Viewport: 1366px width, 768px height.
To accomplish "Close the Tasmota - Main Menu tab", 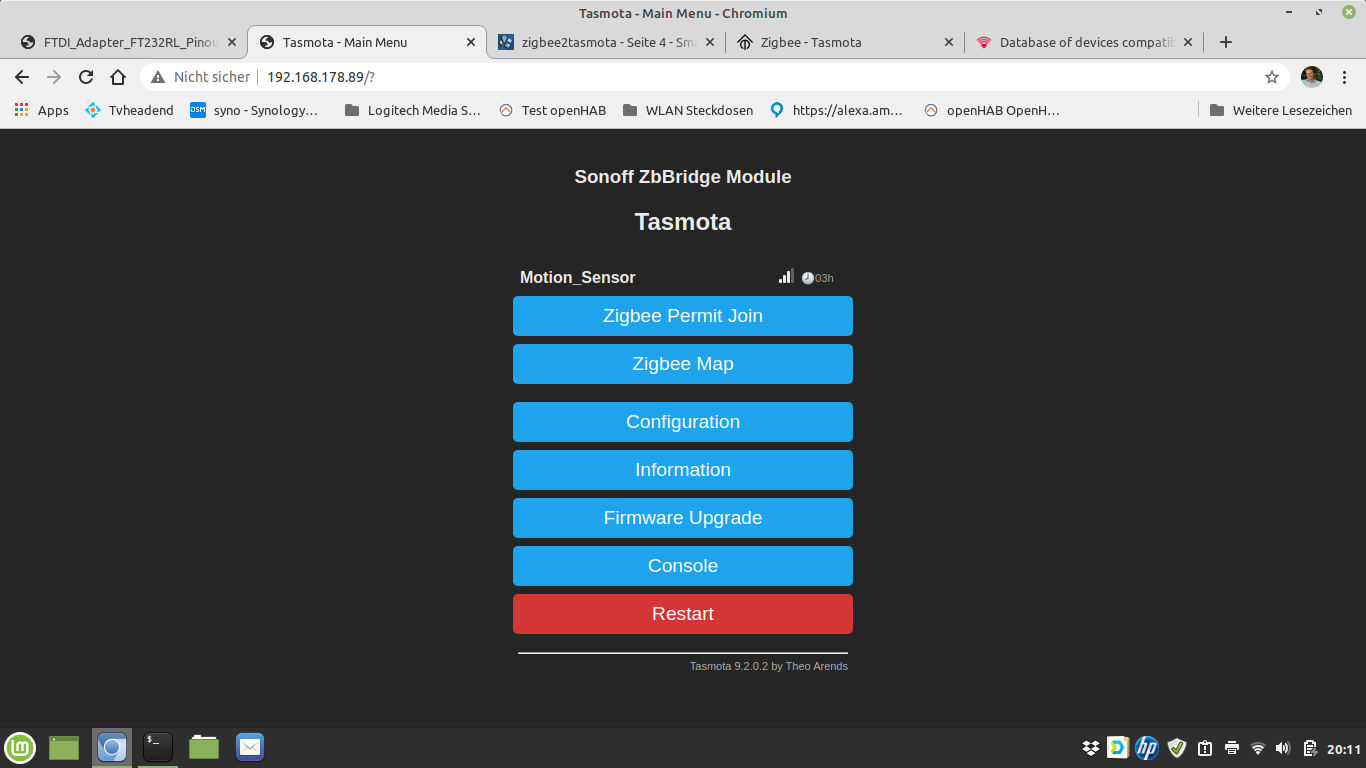I will (471, 42).
